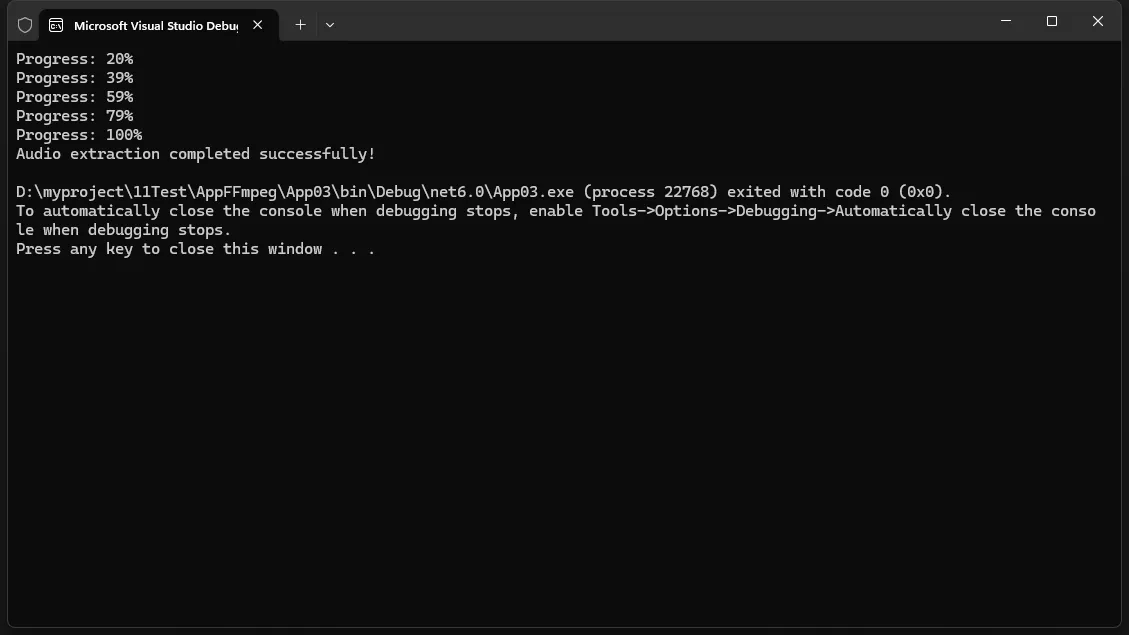The width and height of the screenshot is (1129, 635).
Task: Click the "Progress: 20%" output line
Action: pos(74,59)
